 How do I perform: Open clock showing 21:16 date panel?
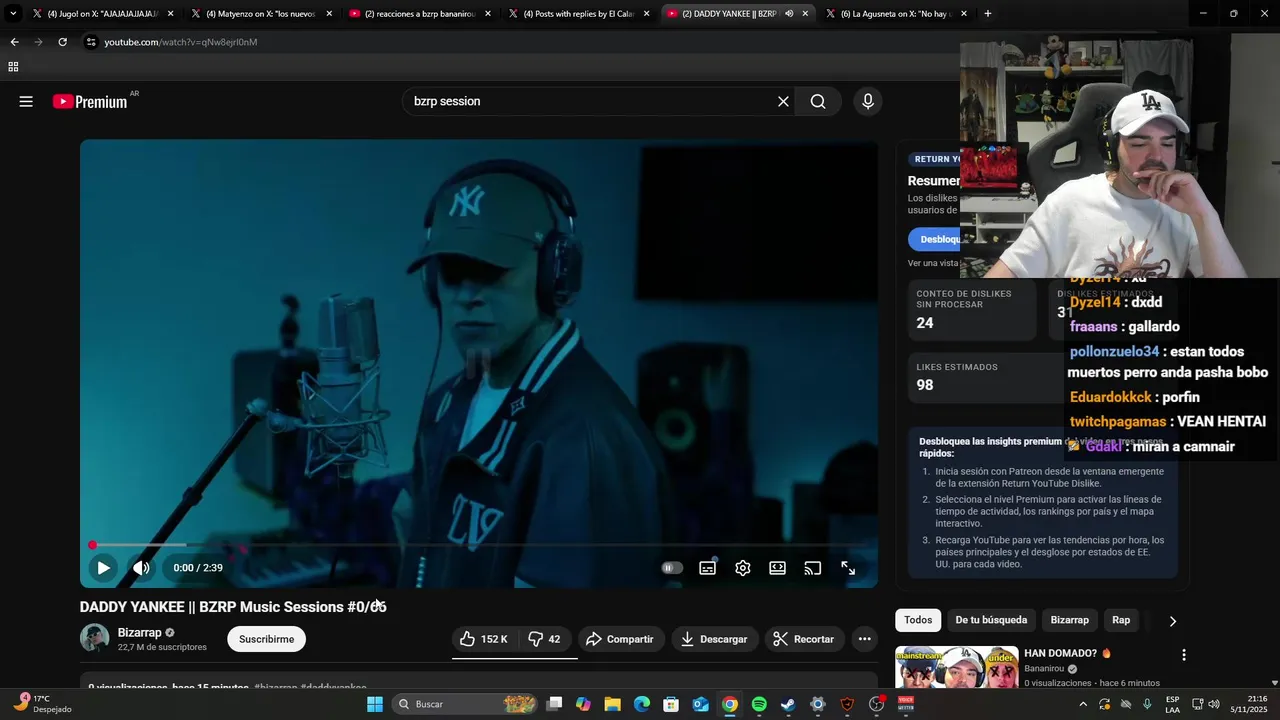coord(1250,704)
